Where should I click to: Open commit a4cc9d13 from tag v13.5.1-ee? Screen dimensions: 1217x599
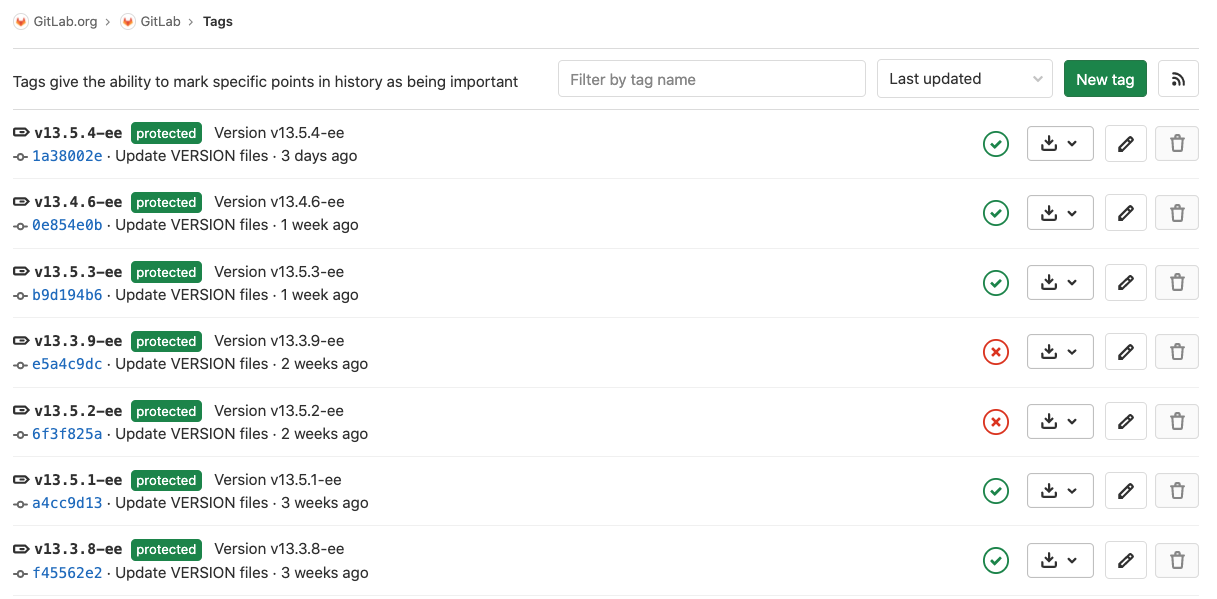pyautogui.click(x=66, y=503)
